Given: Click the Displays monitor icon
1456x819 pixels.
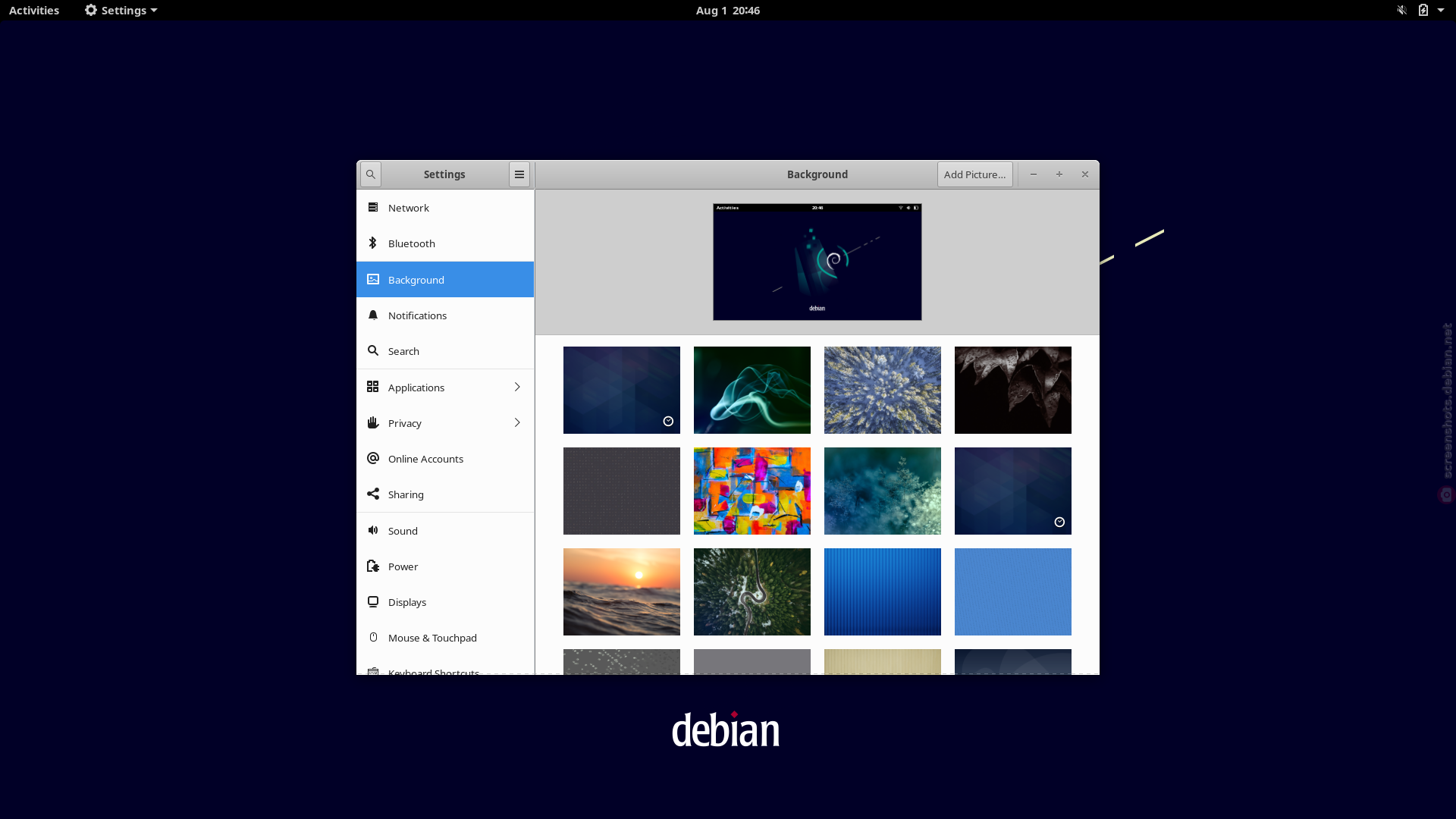Looking at the screenshot, I should (373, 601).
